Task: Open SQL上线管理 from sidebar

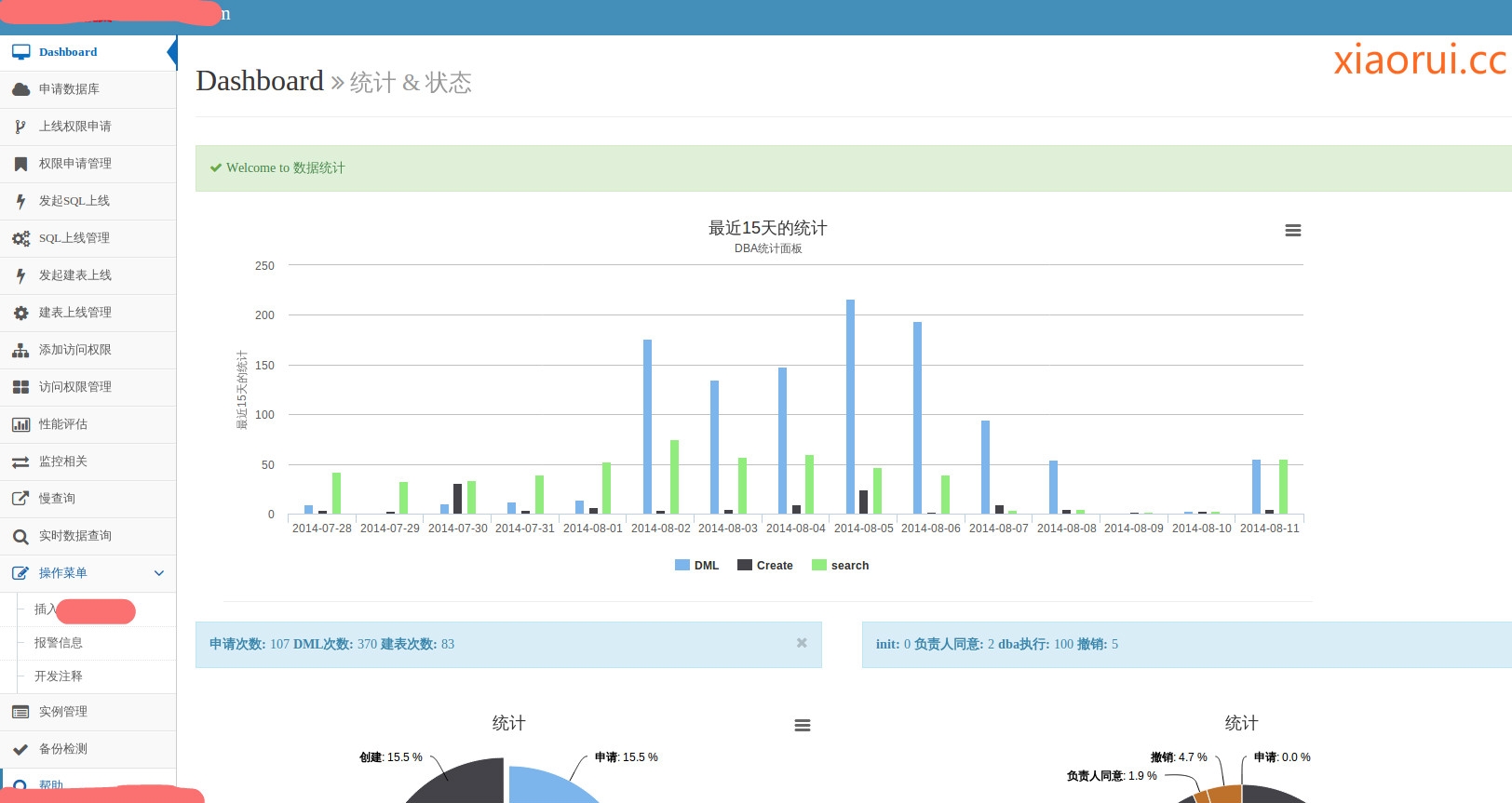Action: click(x=88, y=238)
